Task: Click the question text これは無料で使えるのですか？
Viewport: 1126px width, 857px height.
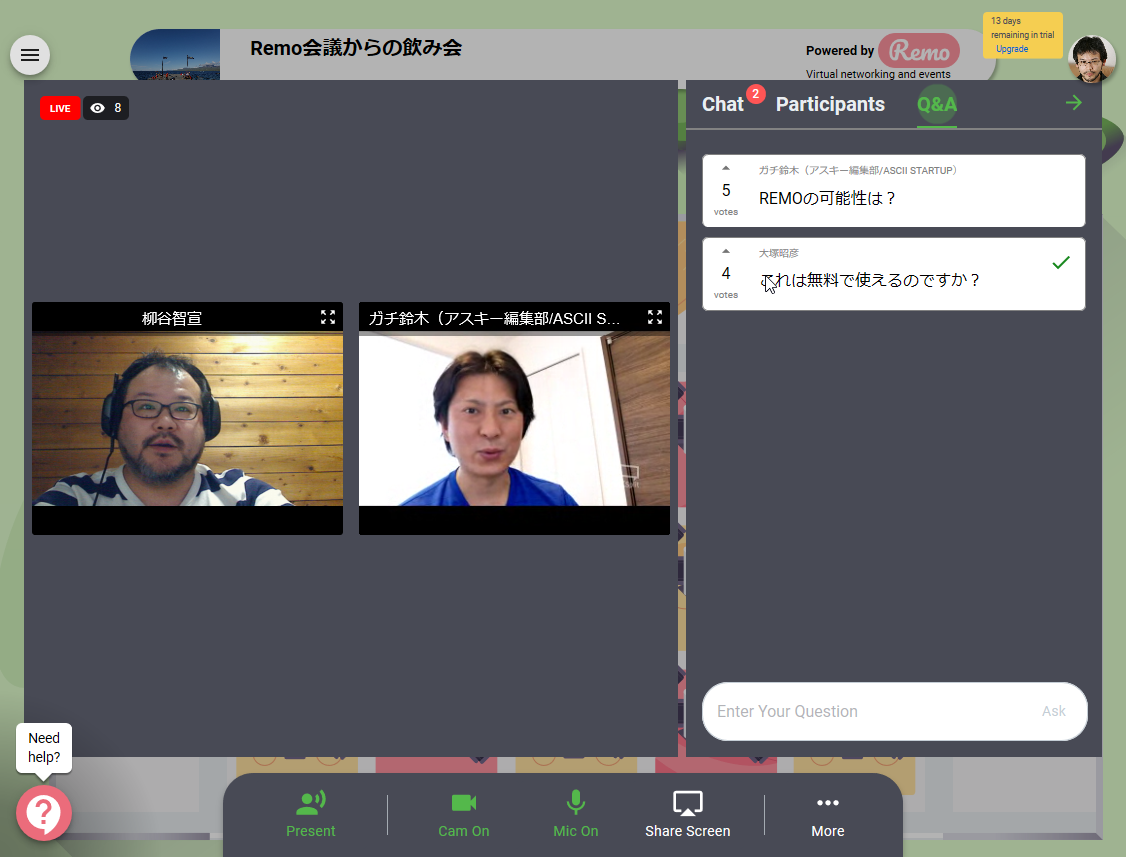Action: 870,280
